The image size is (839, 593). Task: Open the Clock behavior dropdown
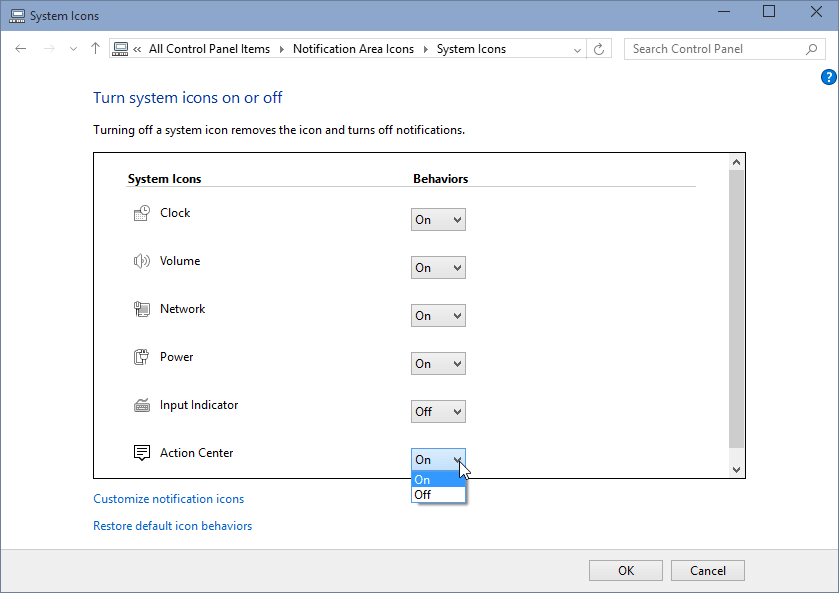[x=438, y=220]
